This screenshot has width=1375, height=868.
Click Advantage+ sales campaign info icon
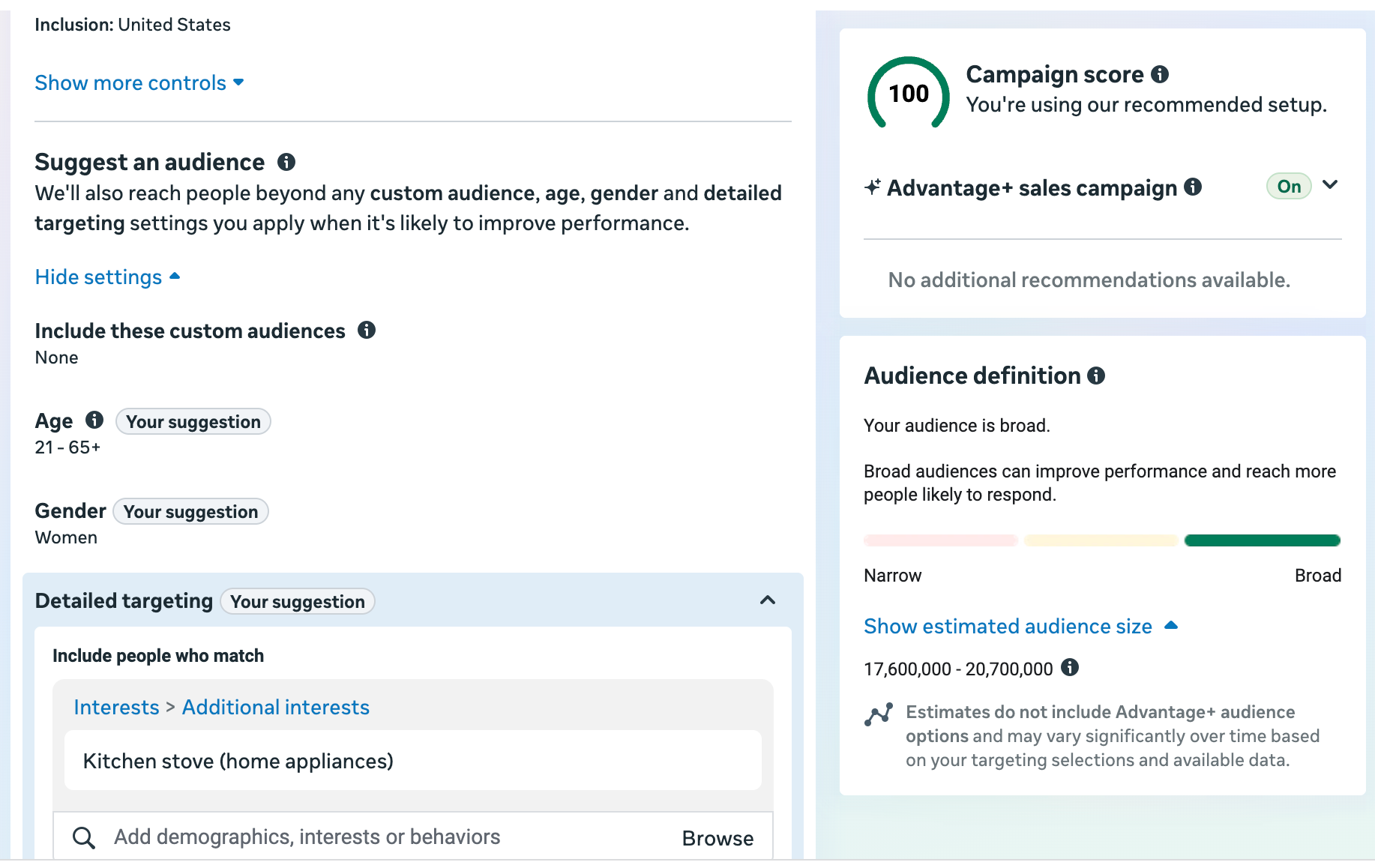pyautogui.click(x=1193, y=187)
